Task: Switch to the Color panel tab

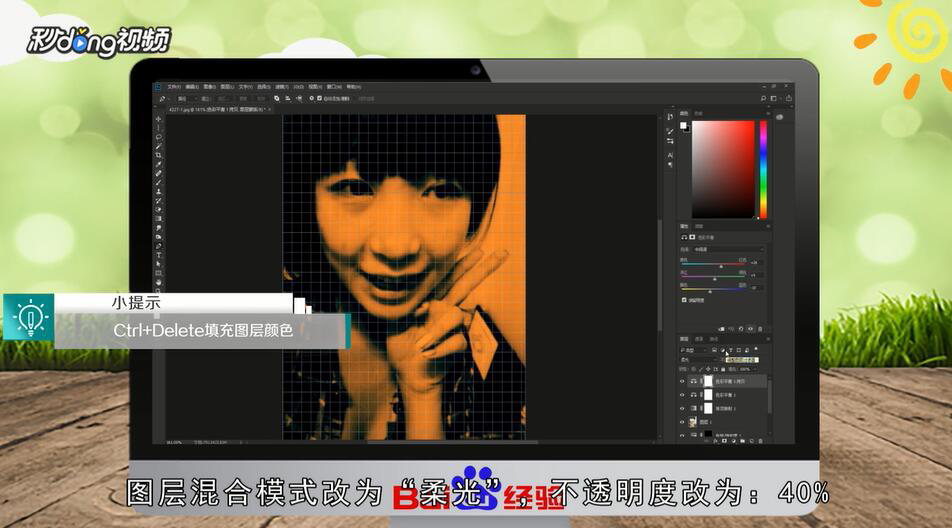Action: [684, 113]
